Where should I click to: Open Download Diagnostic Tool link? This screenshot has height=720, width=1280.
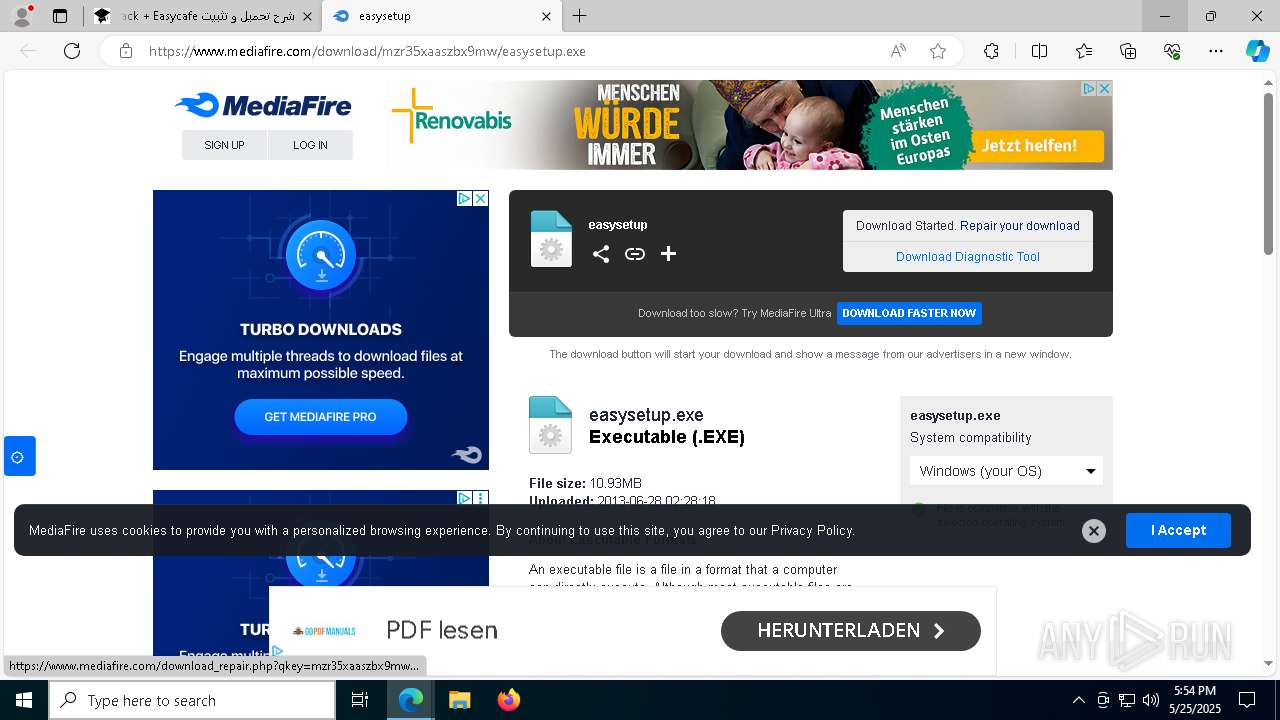coord(968,257)
